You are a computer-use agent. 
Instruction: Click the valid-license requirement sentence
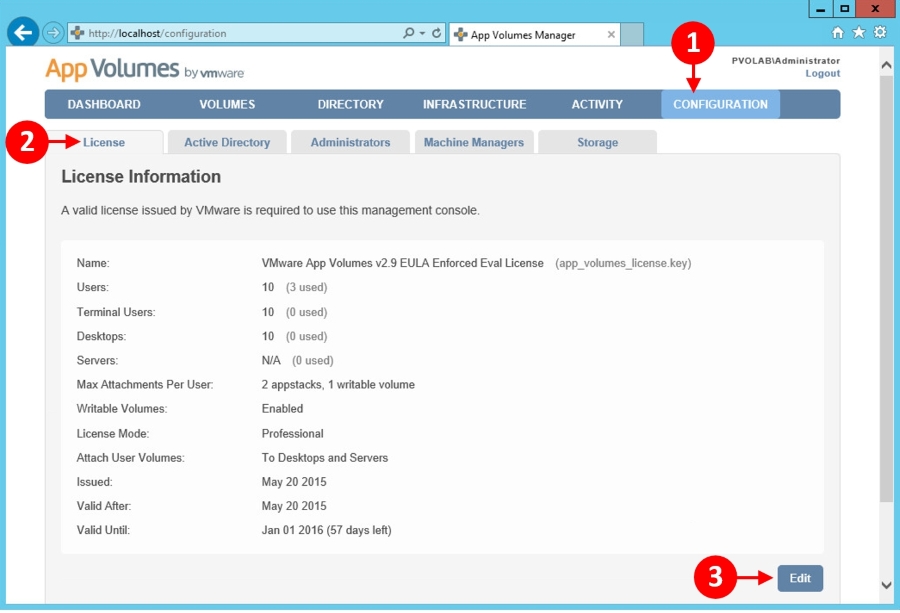(x=270, y=210)
